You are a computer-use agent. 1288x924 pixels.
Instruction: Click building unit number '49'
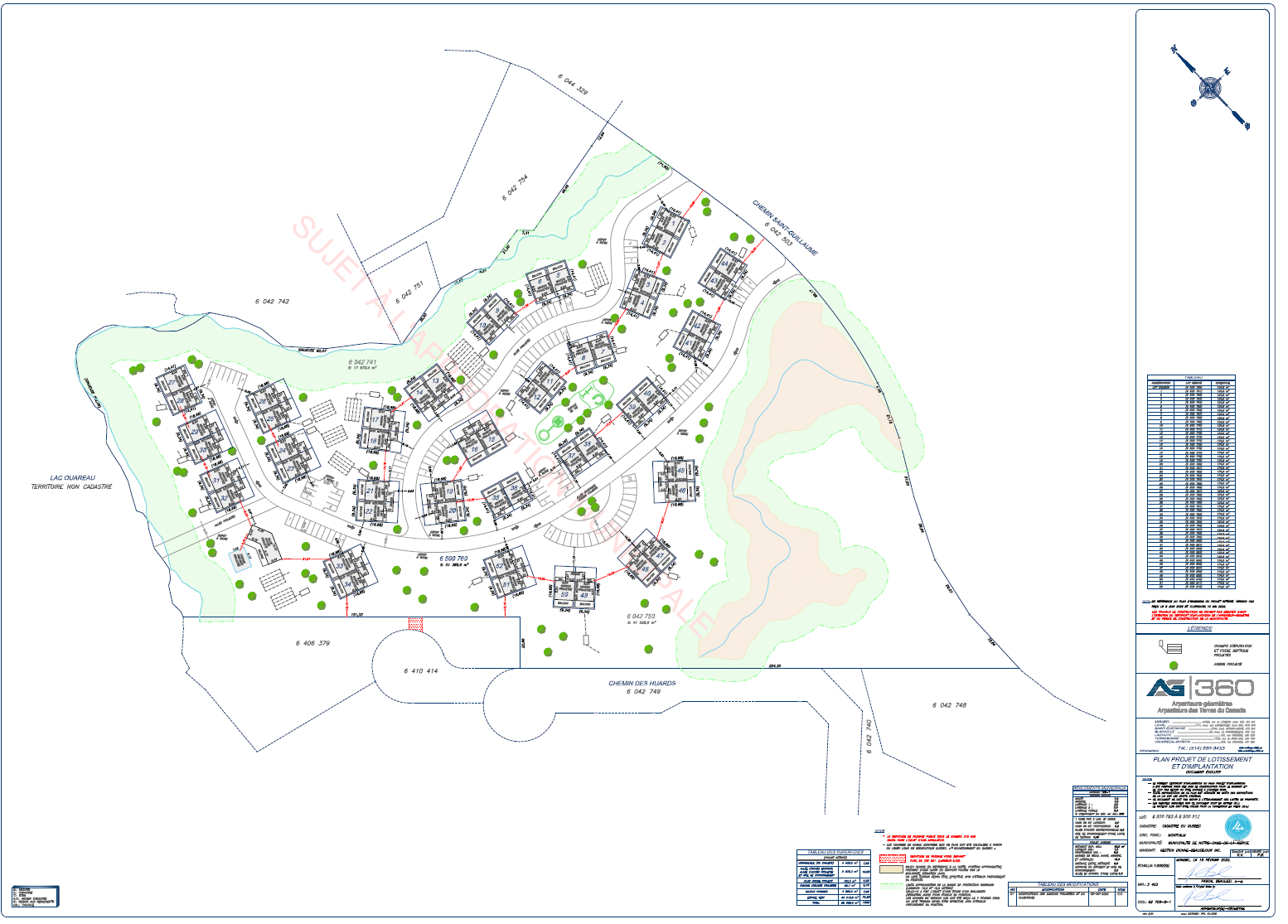(x=584, y=595)
